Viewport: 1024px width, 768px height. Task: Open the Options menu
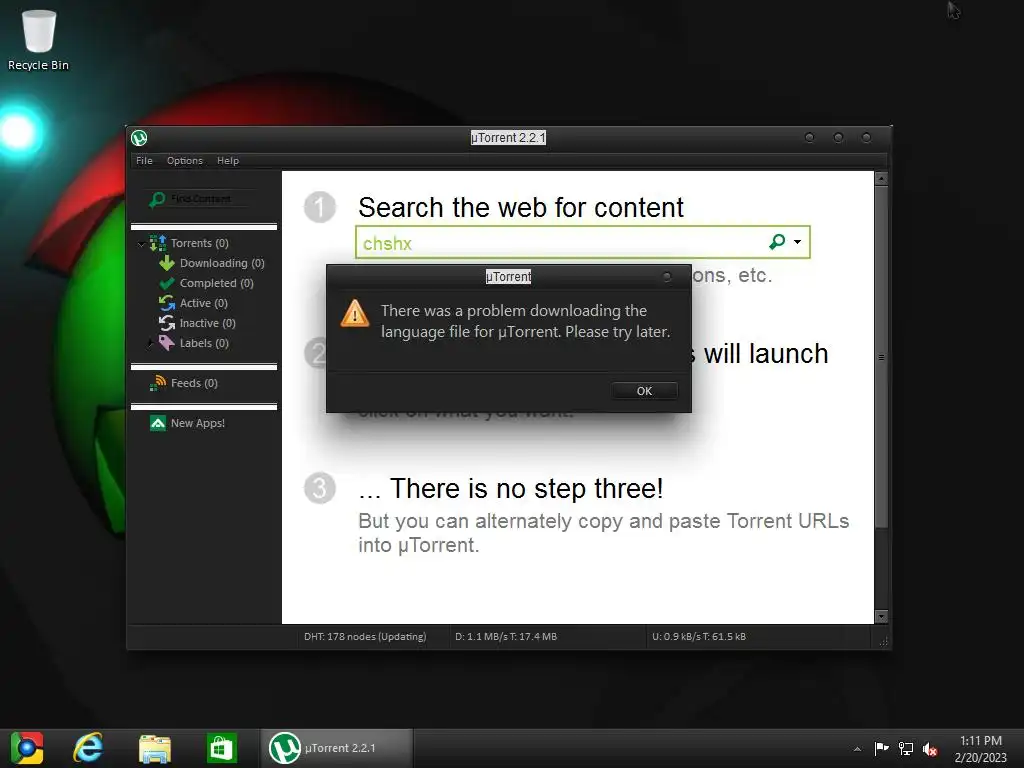(x=185, y=161)
